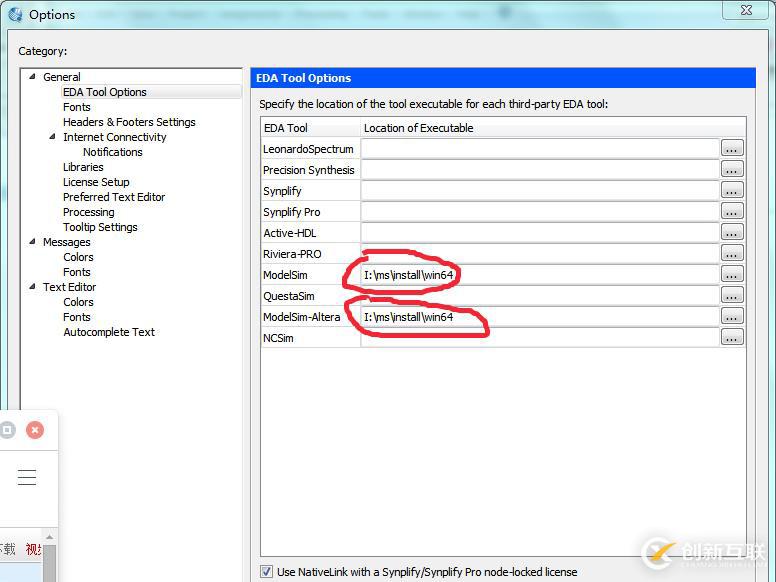Browse for ModelSim executable folder

click(732, 274)
